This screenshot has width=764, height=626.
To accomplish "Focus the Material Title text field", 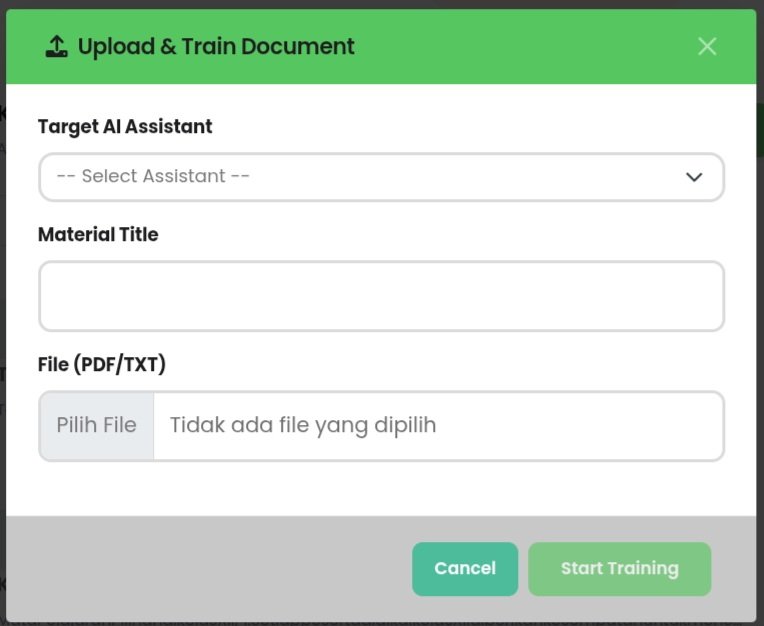I will 380,296.
